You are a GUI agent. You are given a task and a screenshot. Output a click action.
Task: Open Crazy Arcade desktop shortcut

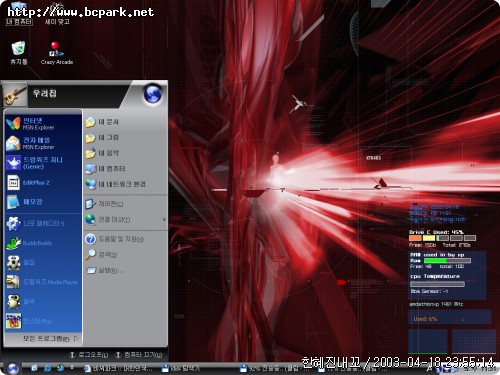(57, 53)
